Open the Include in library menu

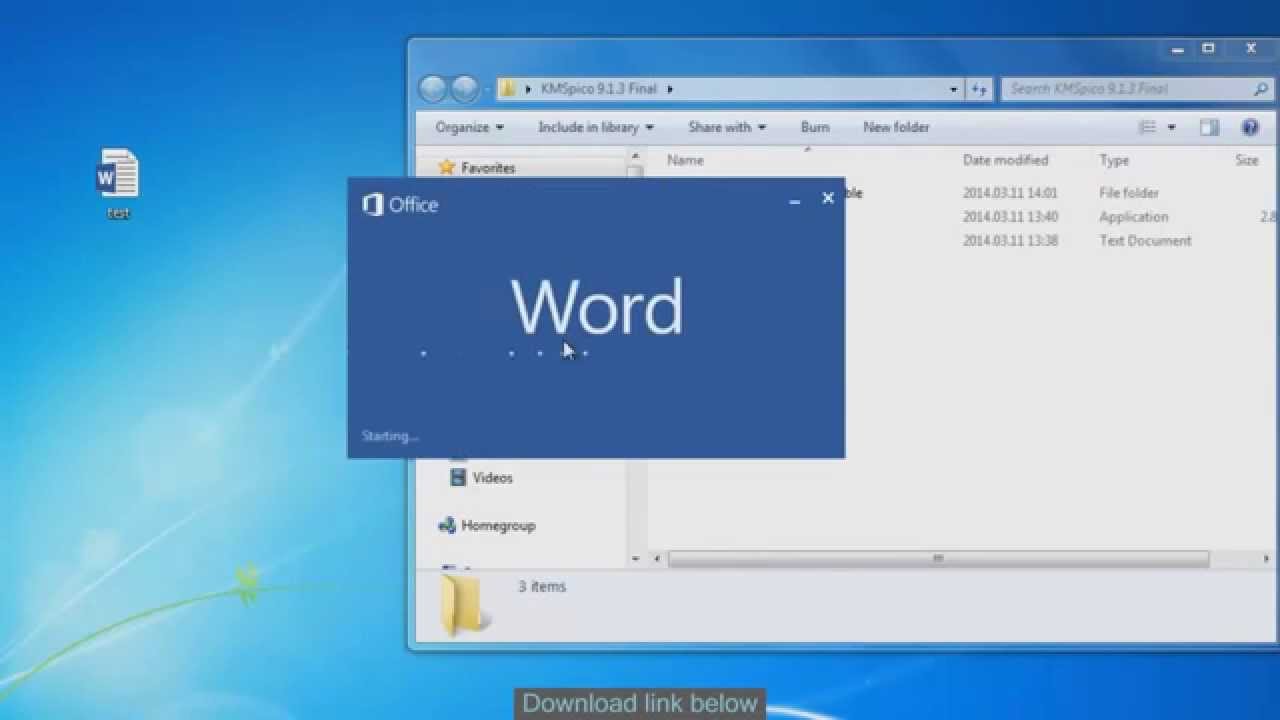pyautogui.click(x=596, y=127)
